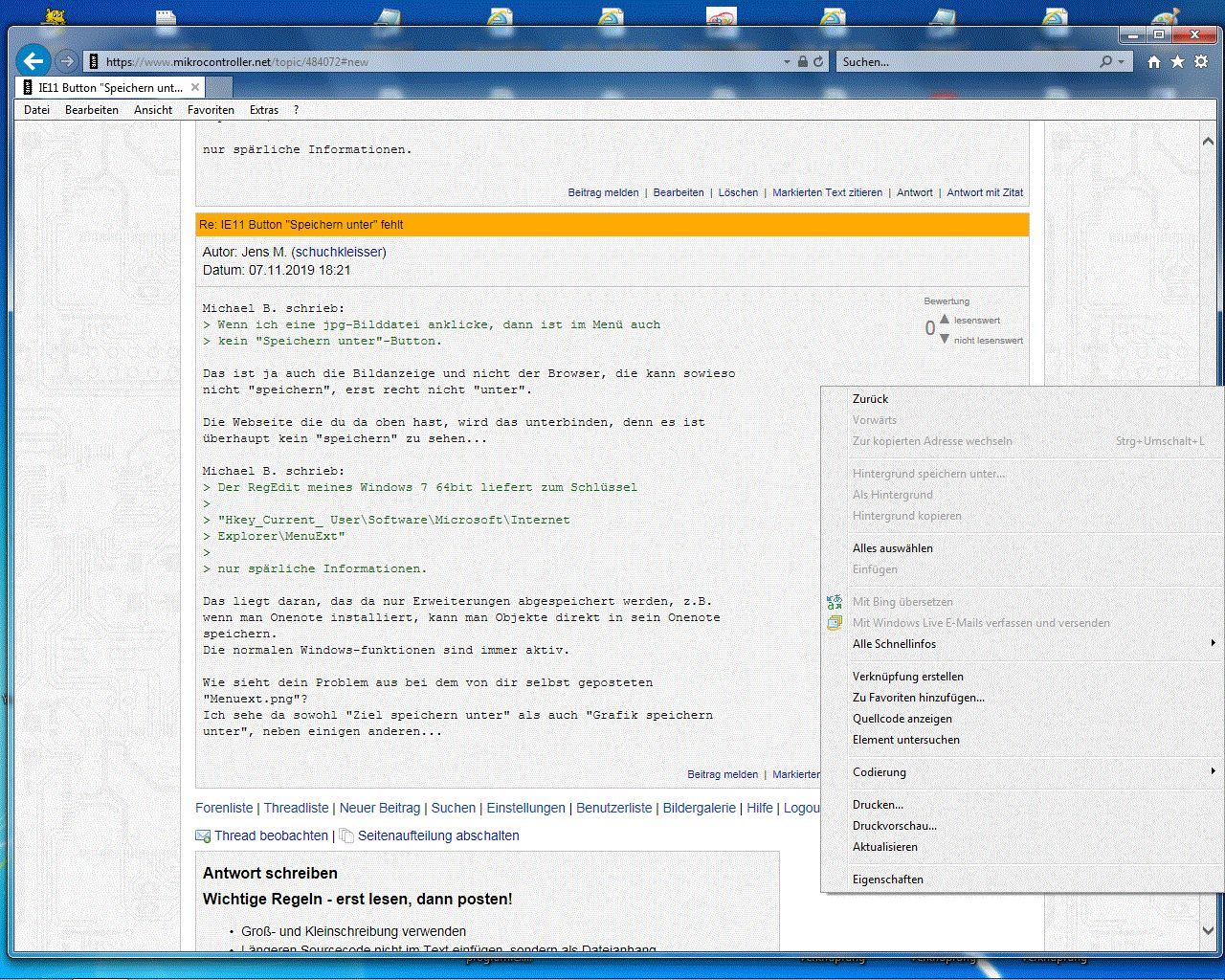This screenshot has height=980, width=1225.
Task: Click the scroll up arrow of page scrollbar
Action: pyautogui.click(x=1208, y=141)
